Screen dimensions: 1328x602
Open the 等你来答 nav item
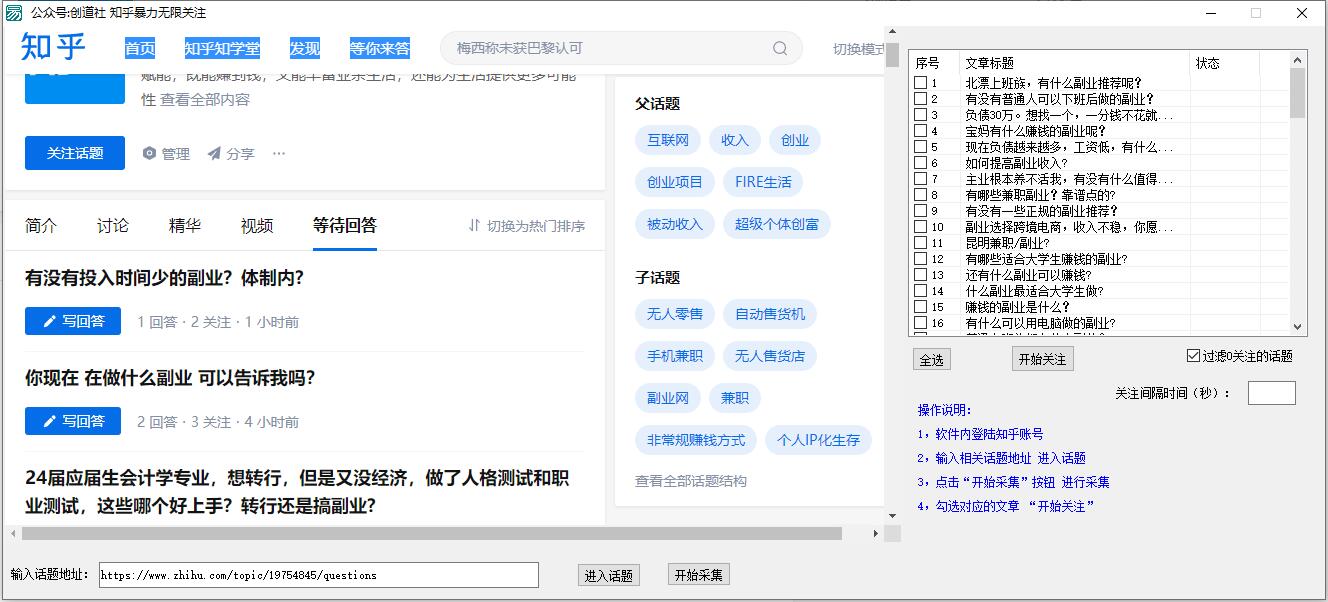coord(380,48)
